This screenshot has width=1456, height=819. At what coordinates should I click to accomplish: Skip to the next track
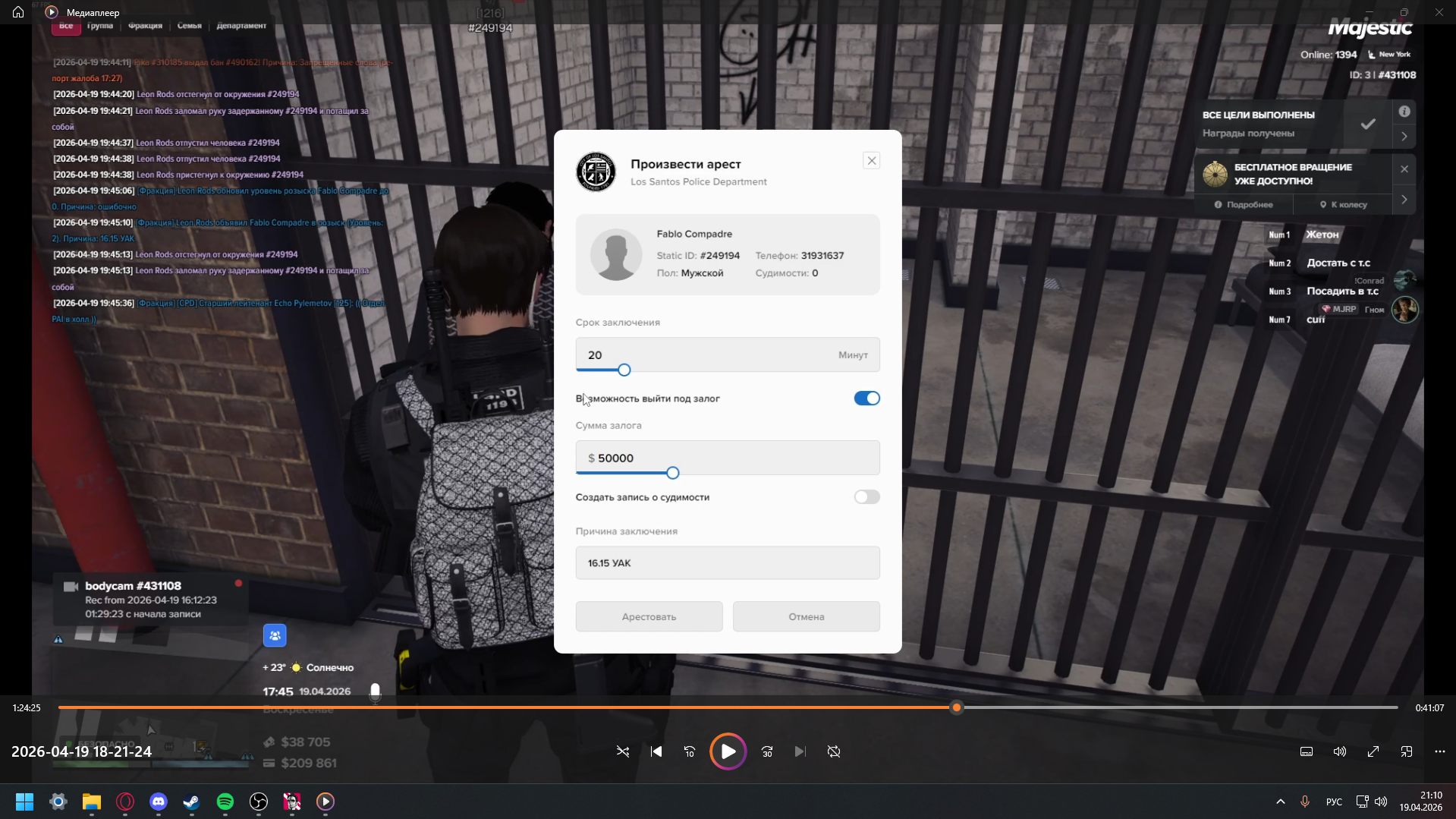tap(800, 751)
